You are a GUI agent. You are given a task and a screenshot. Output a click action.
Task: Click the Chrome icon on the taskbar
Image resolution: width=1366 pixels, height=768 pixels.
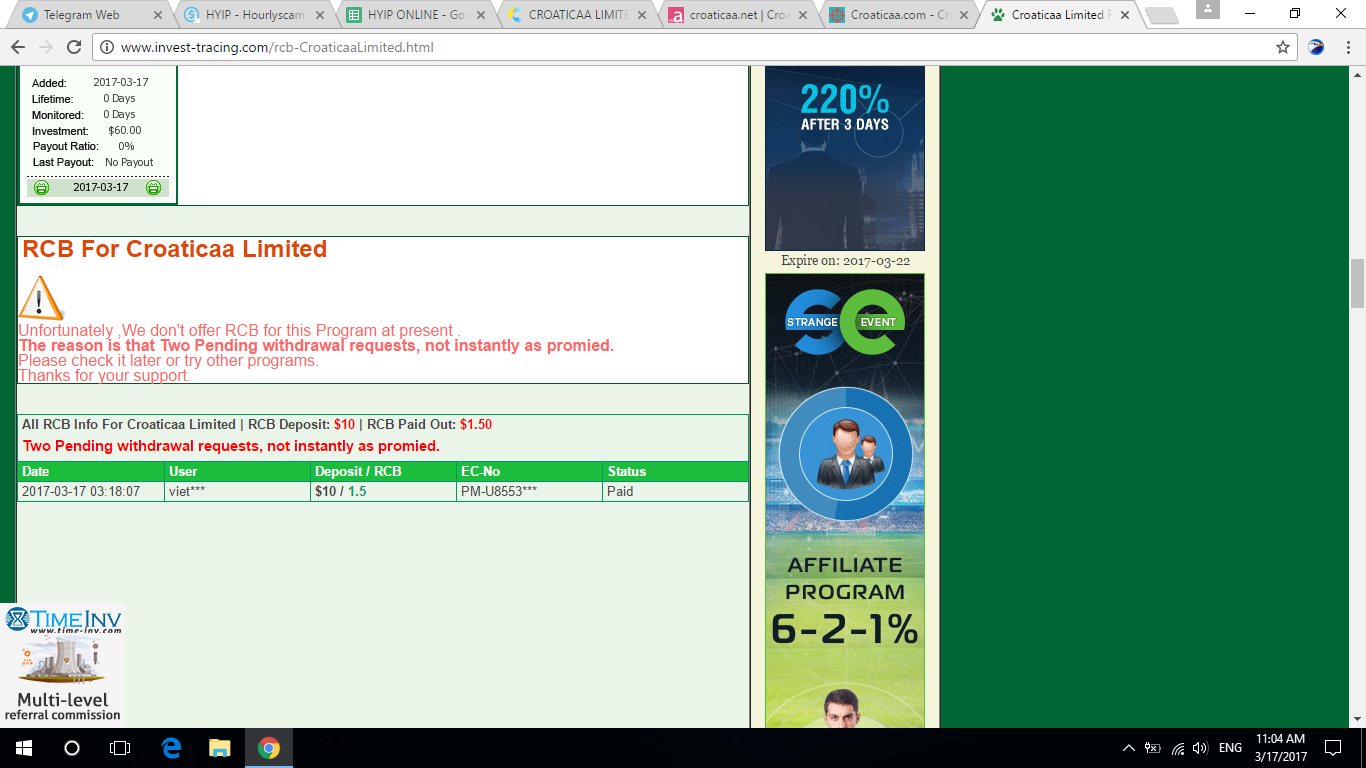pos(268,748)
